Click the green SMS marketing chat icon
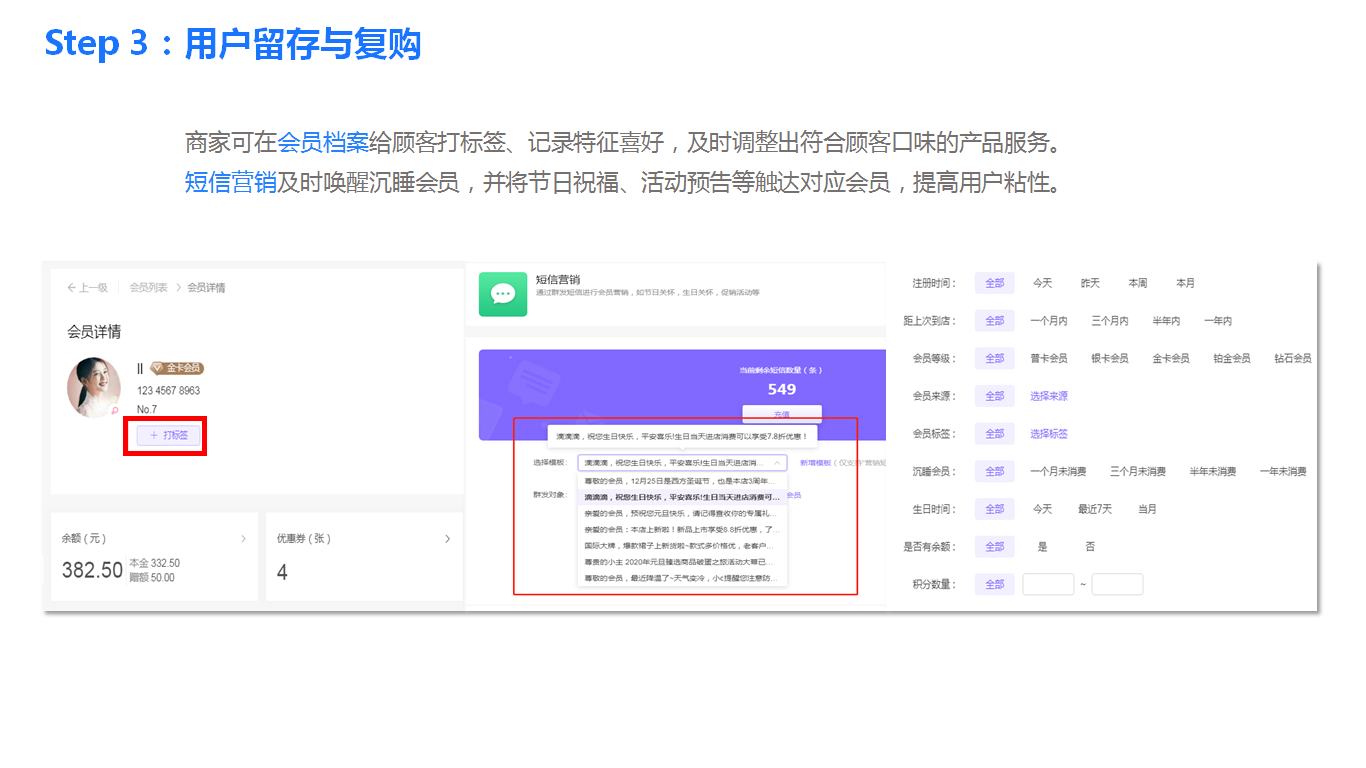1366x768 pixels. pos(503,293)
